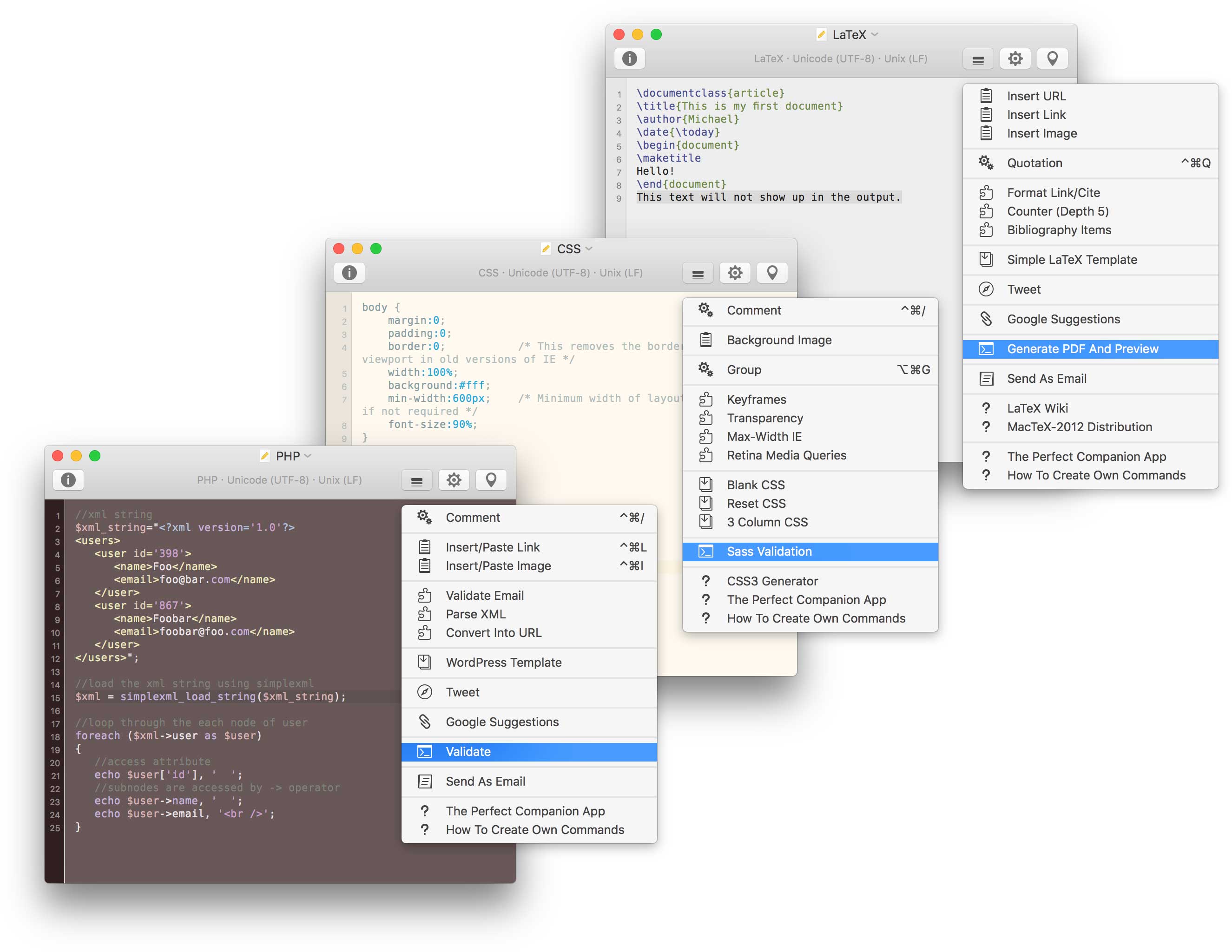Click the lines icon in CSS toolbar
The height and width of the screenshot is (952, 1232).
[697, 274]
